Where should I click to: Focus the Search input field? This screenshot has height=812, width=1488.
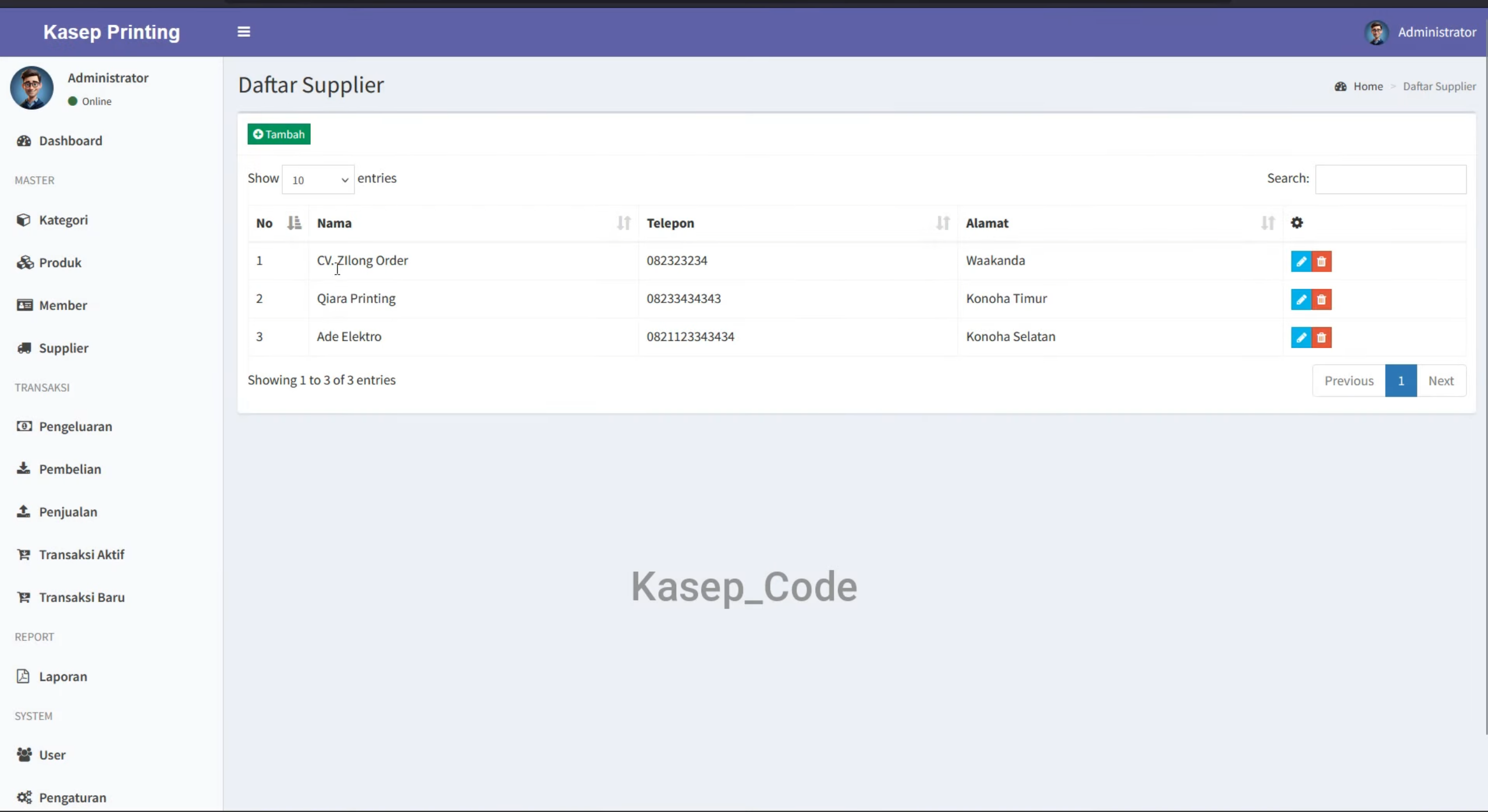tap(1390, 179)
